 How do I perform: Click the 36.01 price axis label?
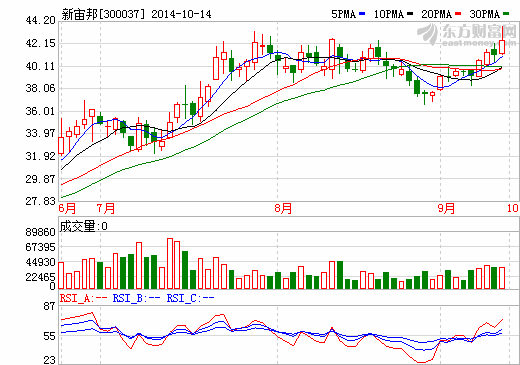(40, 111)
